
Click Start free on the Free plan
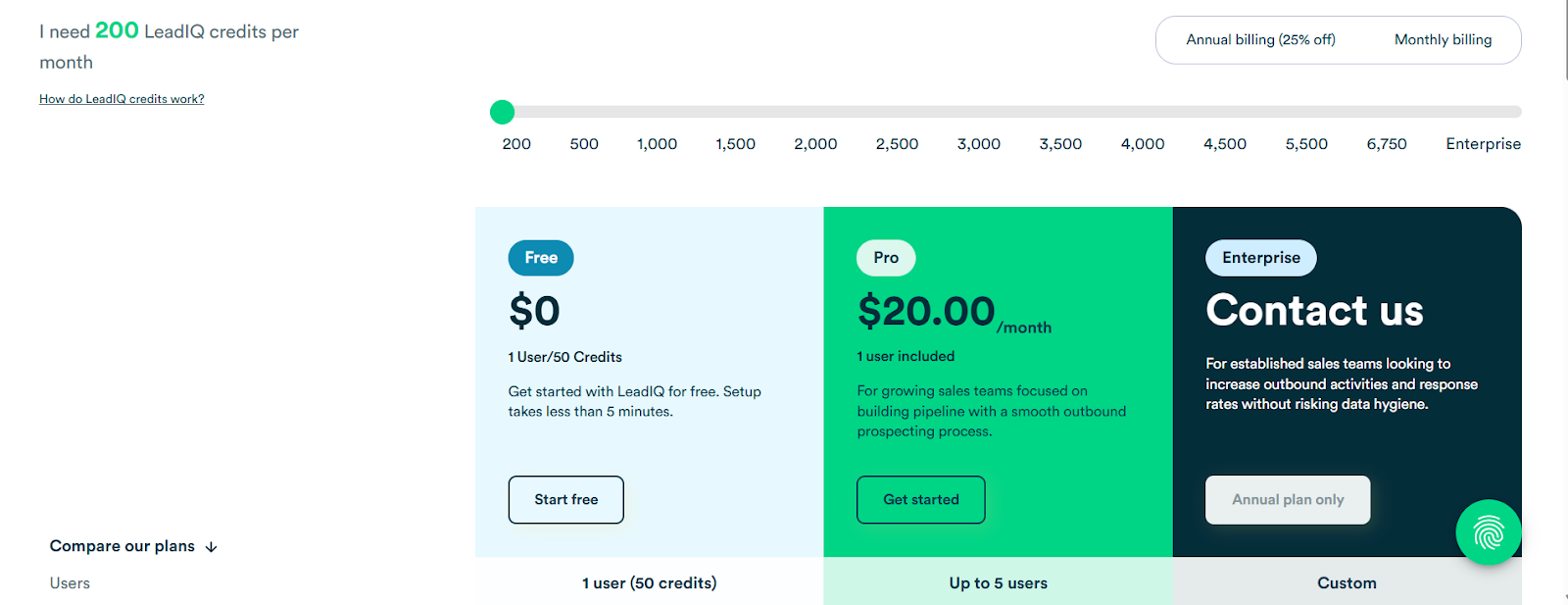[x=565, y=499]
